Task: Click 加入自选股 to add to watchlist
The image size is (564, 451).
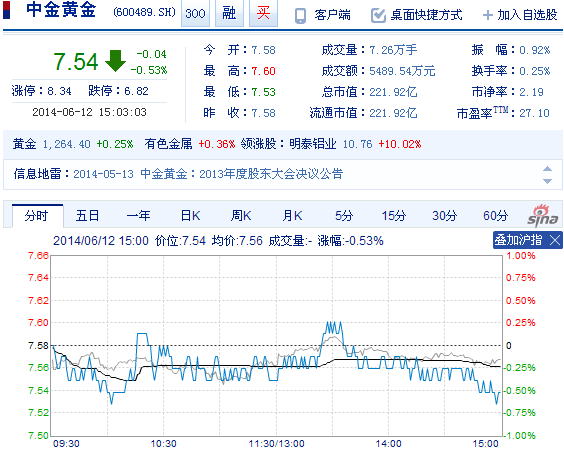Action: tap(527, 15)
